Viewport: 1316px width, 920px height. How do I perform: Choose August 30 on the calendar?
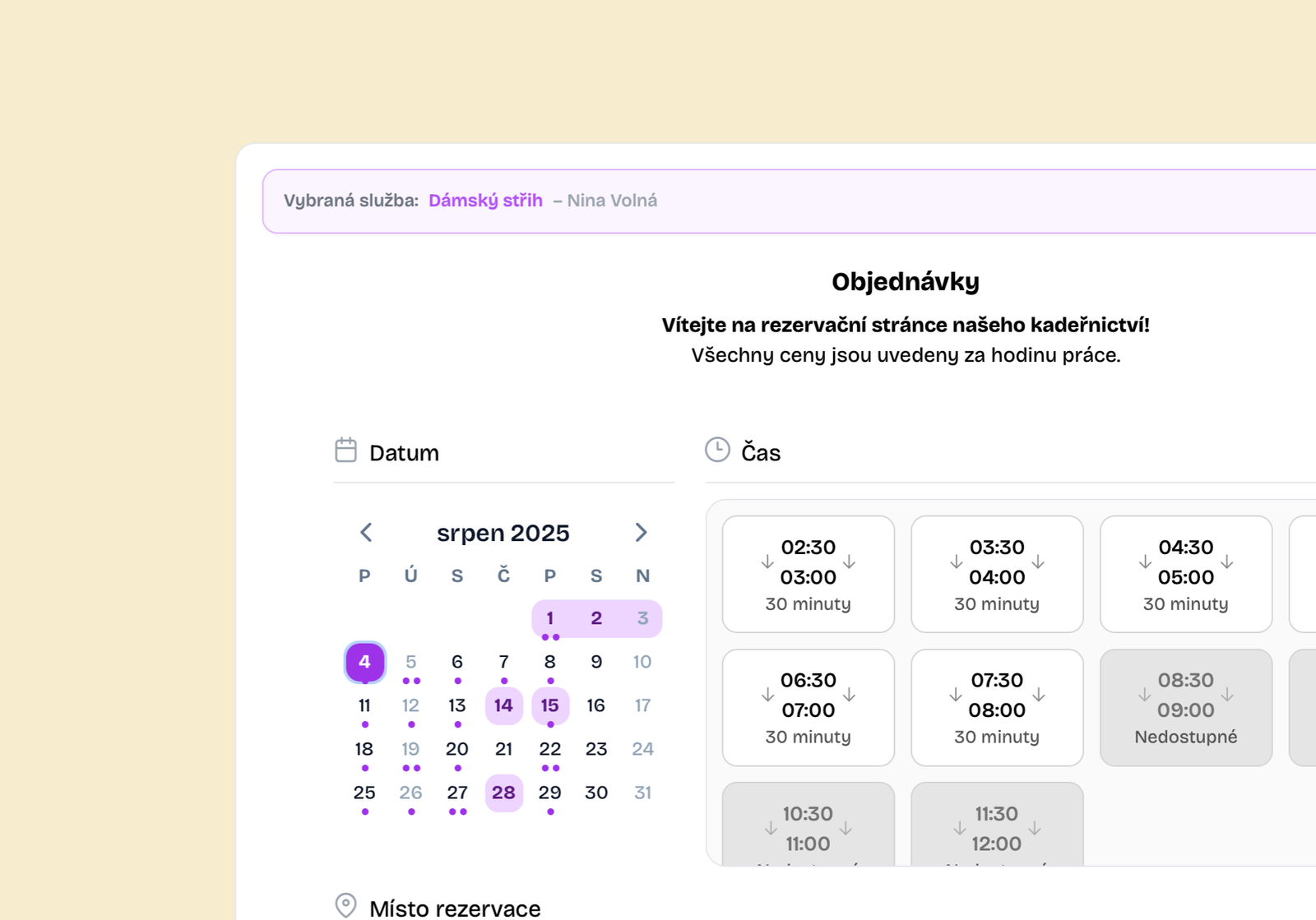(x=596, y=793)
